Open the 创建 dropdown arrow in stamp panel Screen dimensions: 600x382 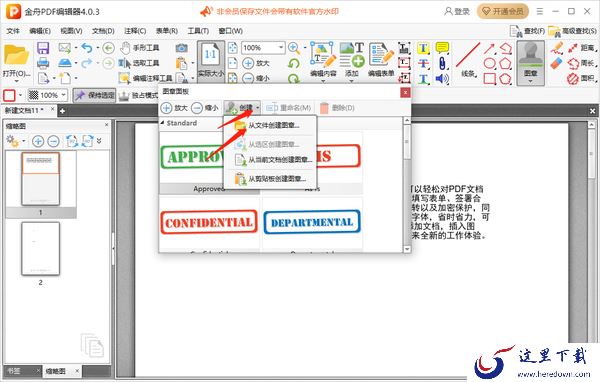pos(258,108)
